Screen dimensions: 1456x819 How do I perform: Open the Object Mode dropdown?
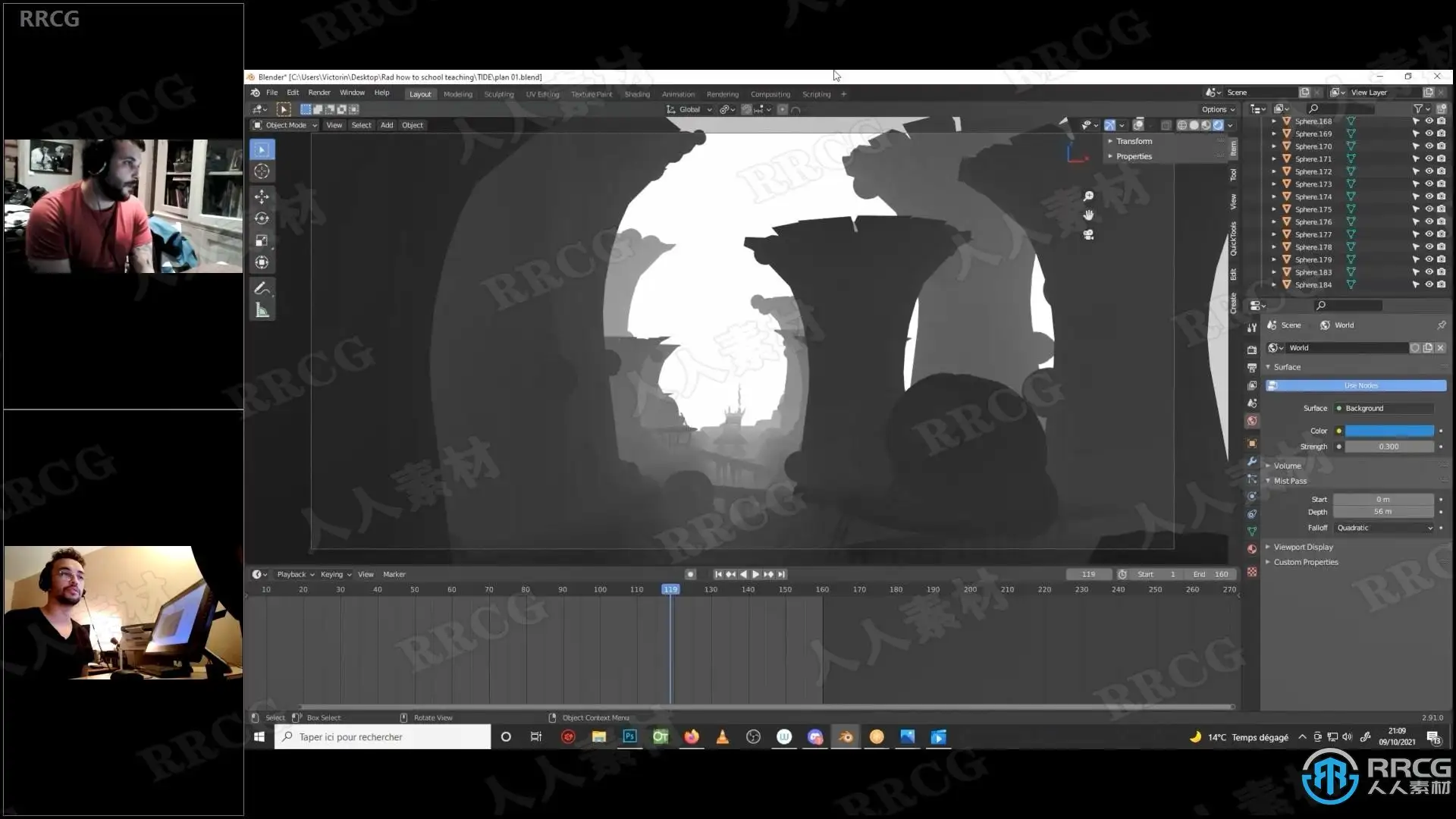coord(285,125)
